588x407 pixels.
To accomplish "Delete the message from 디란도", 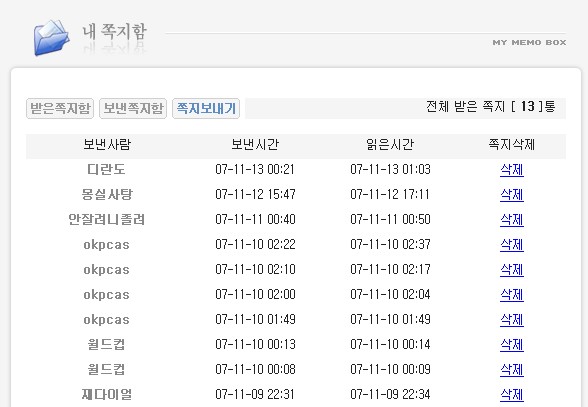I will click(512, 170).
